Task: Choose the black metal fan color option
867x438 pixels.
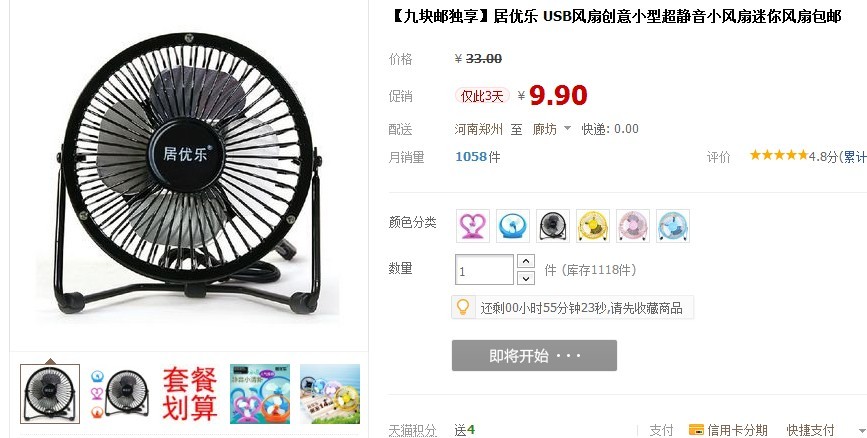Action: click(553, 226)
